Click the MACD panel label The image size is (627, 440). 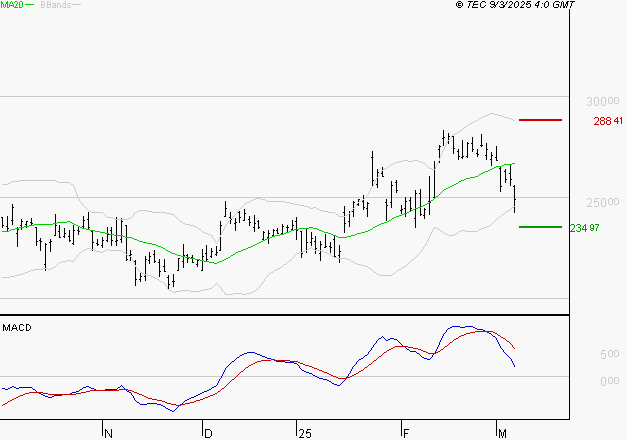point(17,328)
